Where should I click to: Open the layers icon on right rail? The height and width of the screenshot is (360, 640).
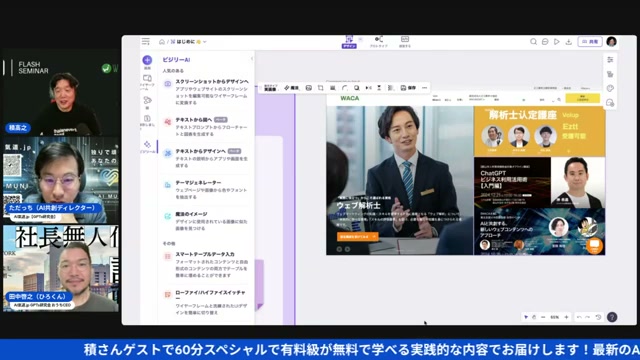coord(610,74)
